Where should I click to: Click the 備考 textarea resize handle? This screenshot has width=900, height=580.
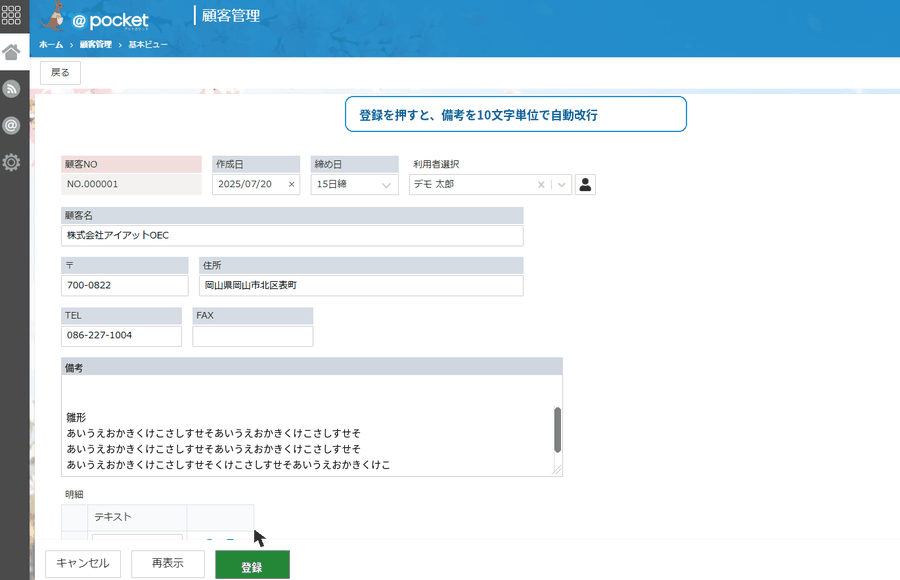tap(557, 470)
